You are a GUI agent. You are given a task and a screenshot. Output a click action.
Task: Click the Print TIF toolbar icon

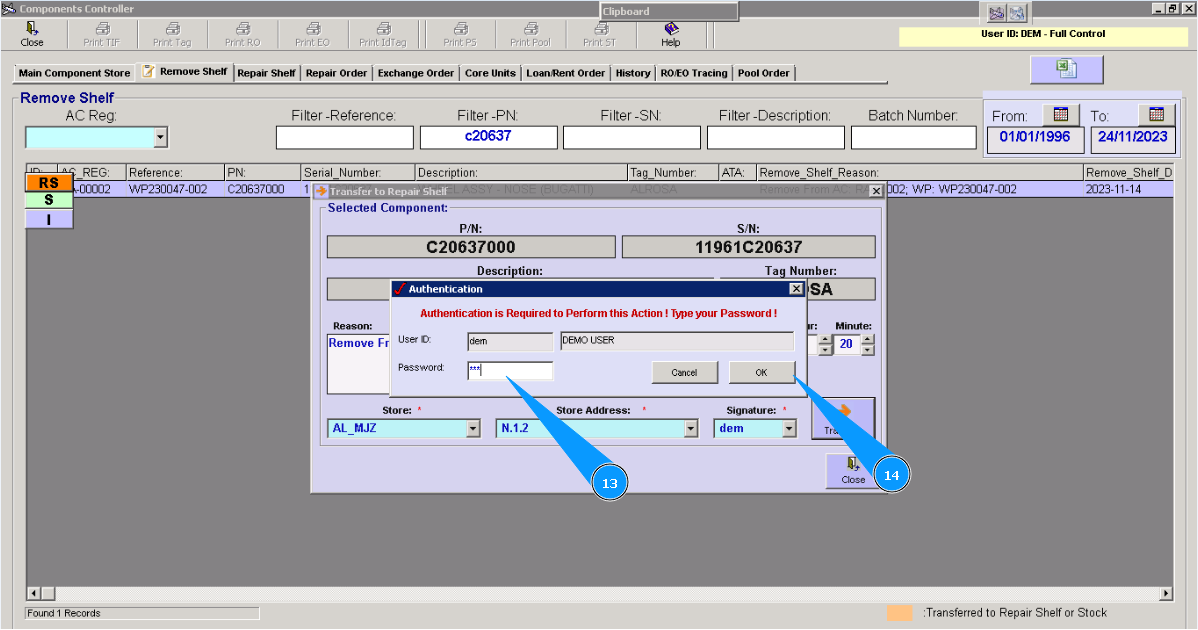[102, 34]
